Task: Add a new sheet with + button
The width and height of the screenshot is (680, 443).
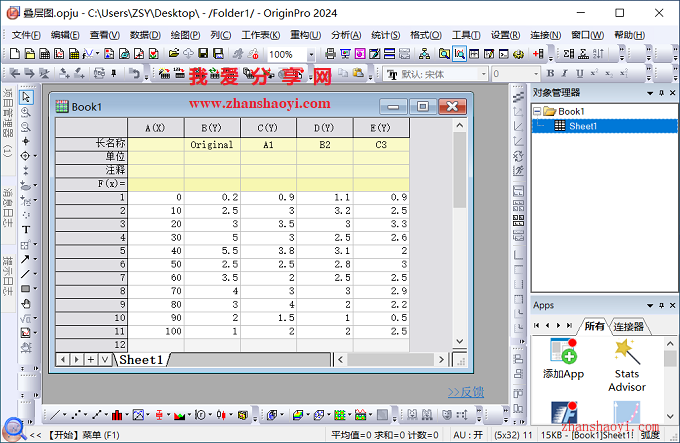Action: pos(91,359)
